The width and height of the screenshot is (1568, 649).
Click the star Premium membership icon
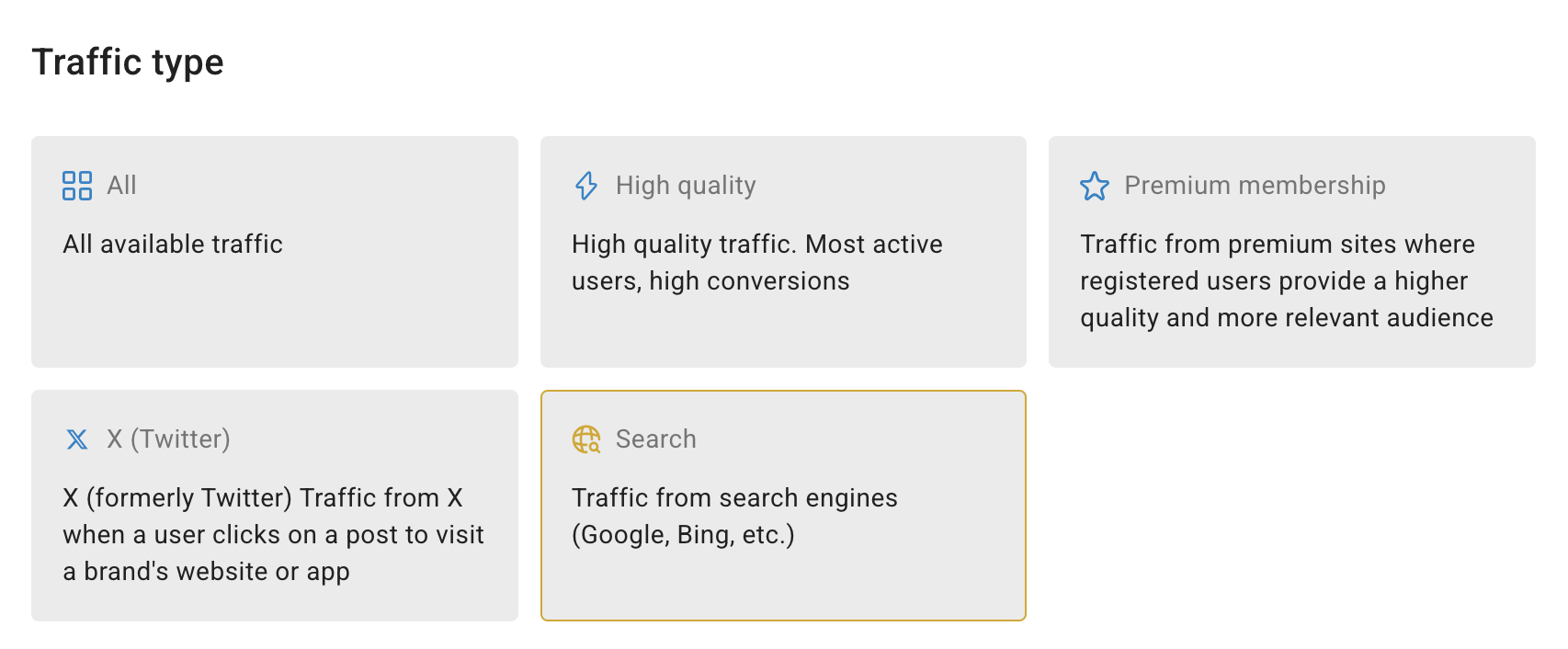[1095, 186]
